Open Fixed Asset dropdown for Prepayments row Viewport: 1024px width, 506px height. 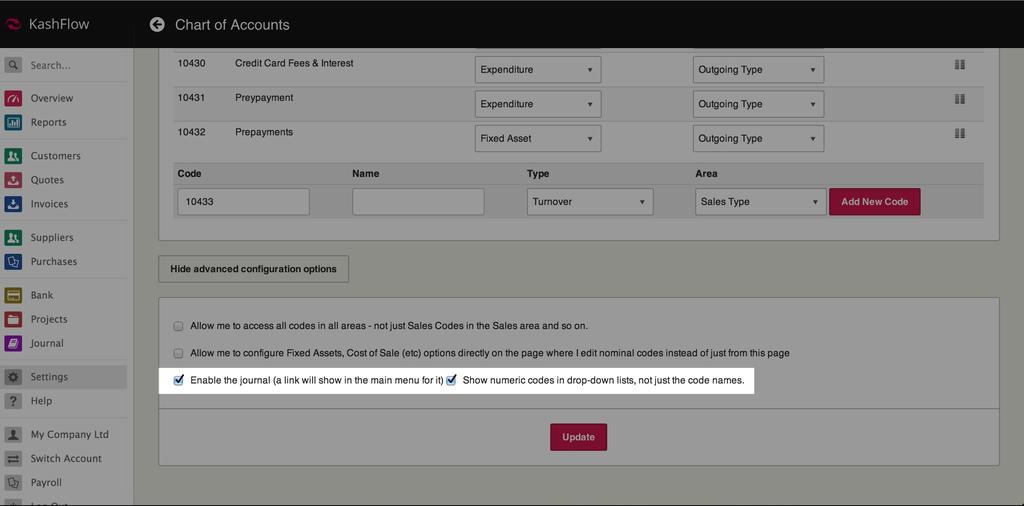(x=538, y=139)
